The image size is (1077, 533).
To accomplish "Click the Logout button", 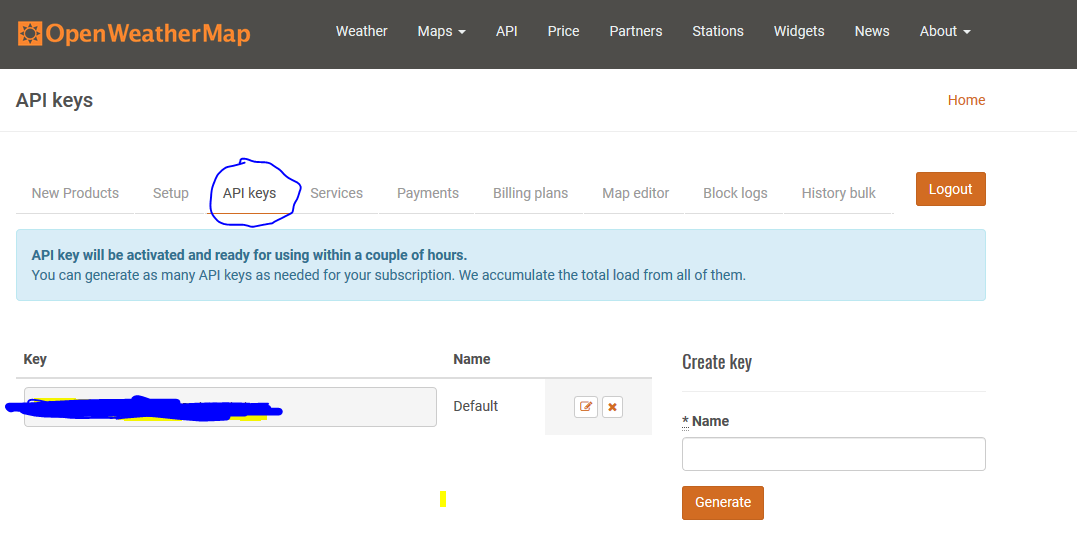I will (x=951, y=189).
